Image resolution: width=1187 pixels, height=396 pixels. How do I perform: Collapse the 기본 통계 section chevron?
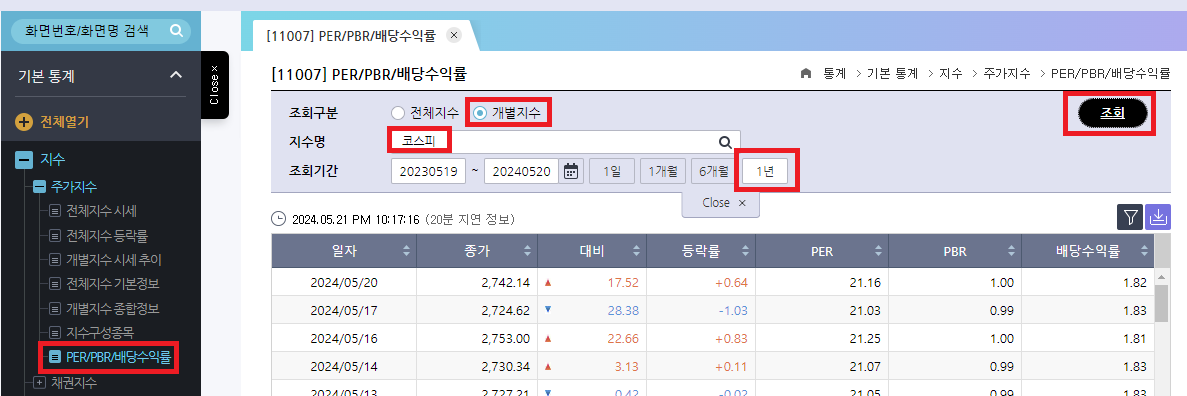[176, 75]
